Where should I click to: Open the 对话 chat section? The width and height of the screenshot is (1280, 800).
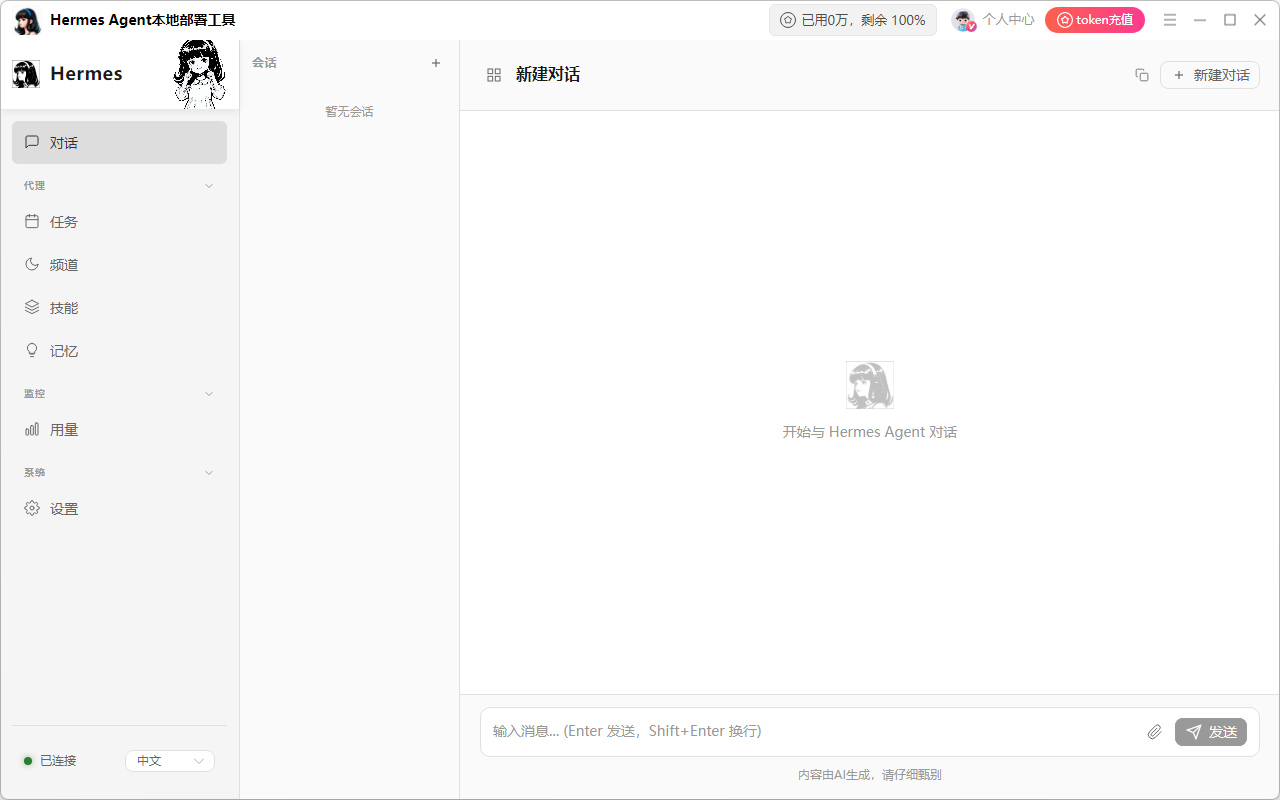[119, 143]
